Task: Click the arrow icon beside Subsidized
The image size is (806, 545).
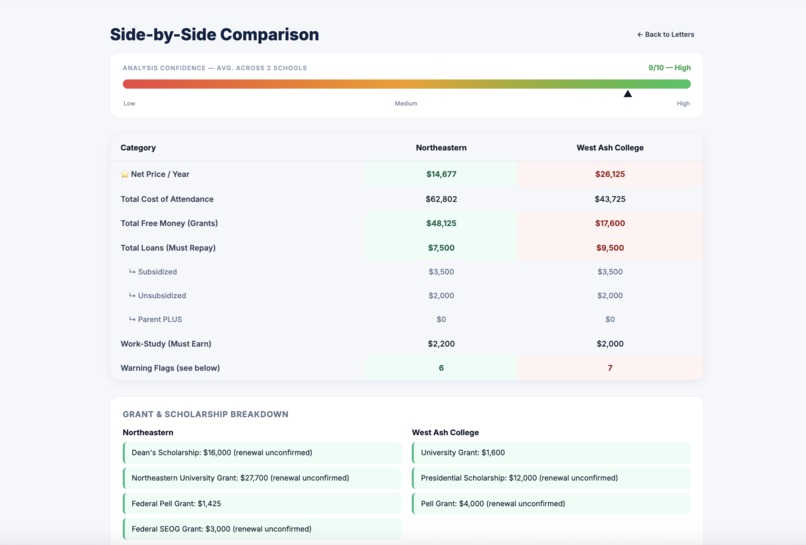Action: [x=132, y=271]
